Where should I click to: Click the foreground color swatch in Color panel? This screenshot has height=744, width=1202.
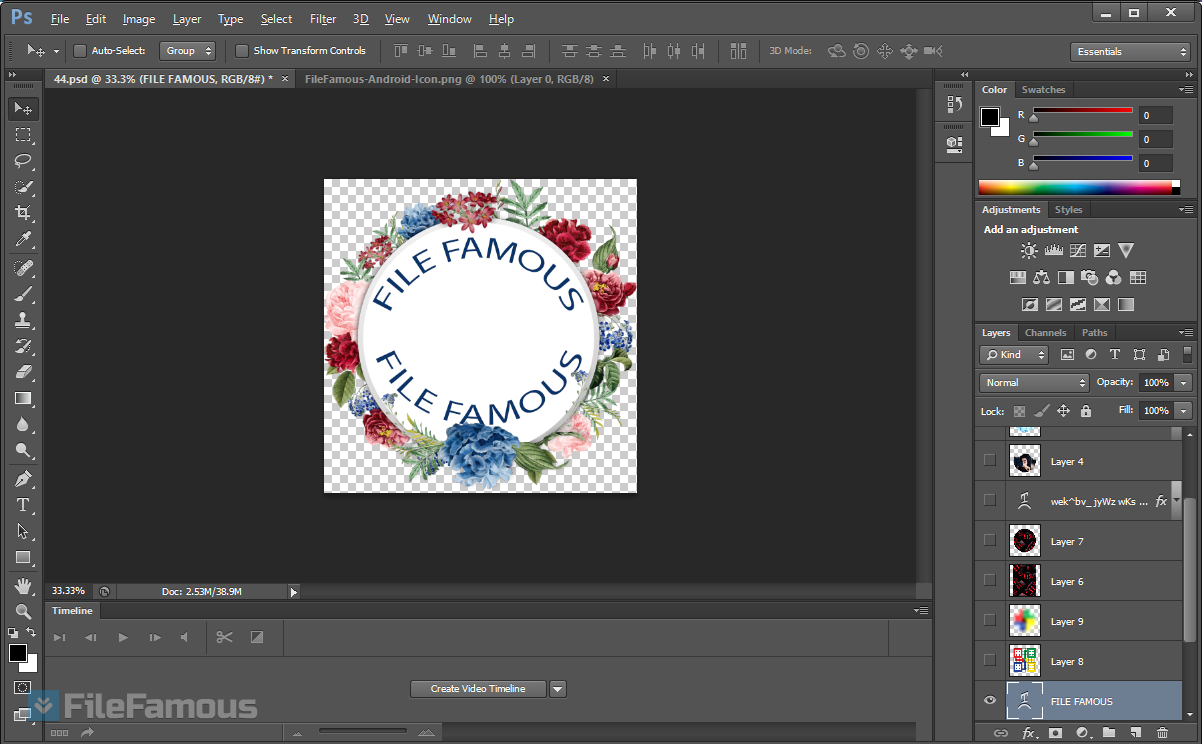(x=990, y=118)
